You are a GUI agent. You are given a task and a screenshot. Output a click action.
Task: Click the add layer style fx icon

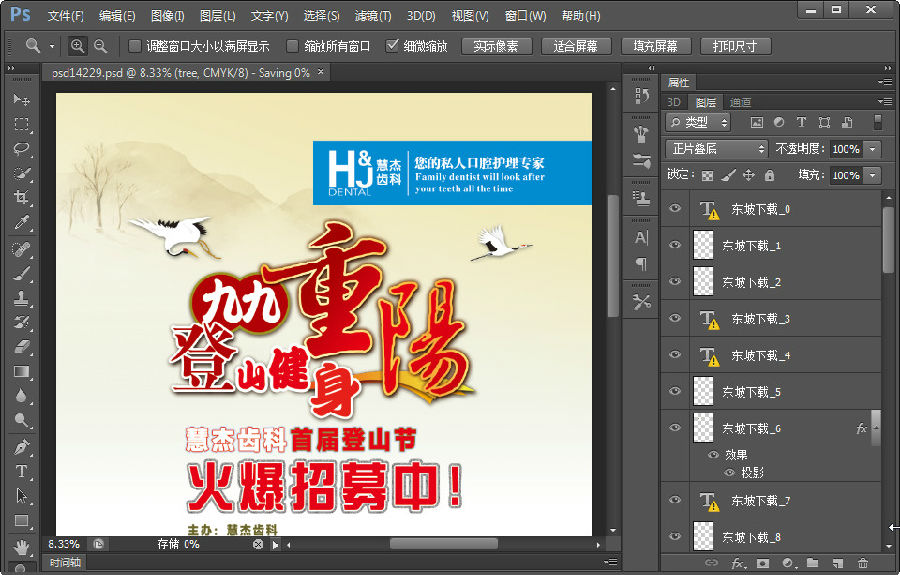[738, 564]
